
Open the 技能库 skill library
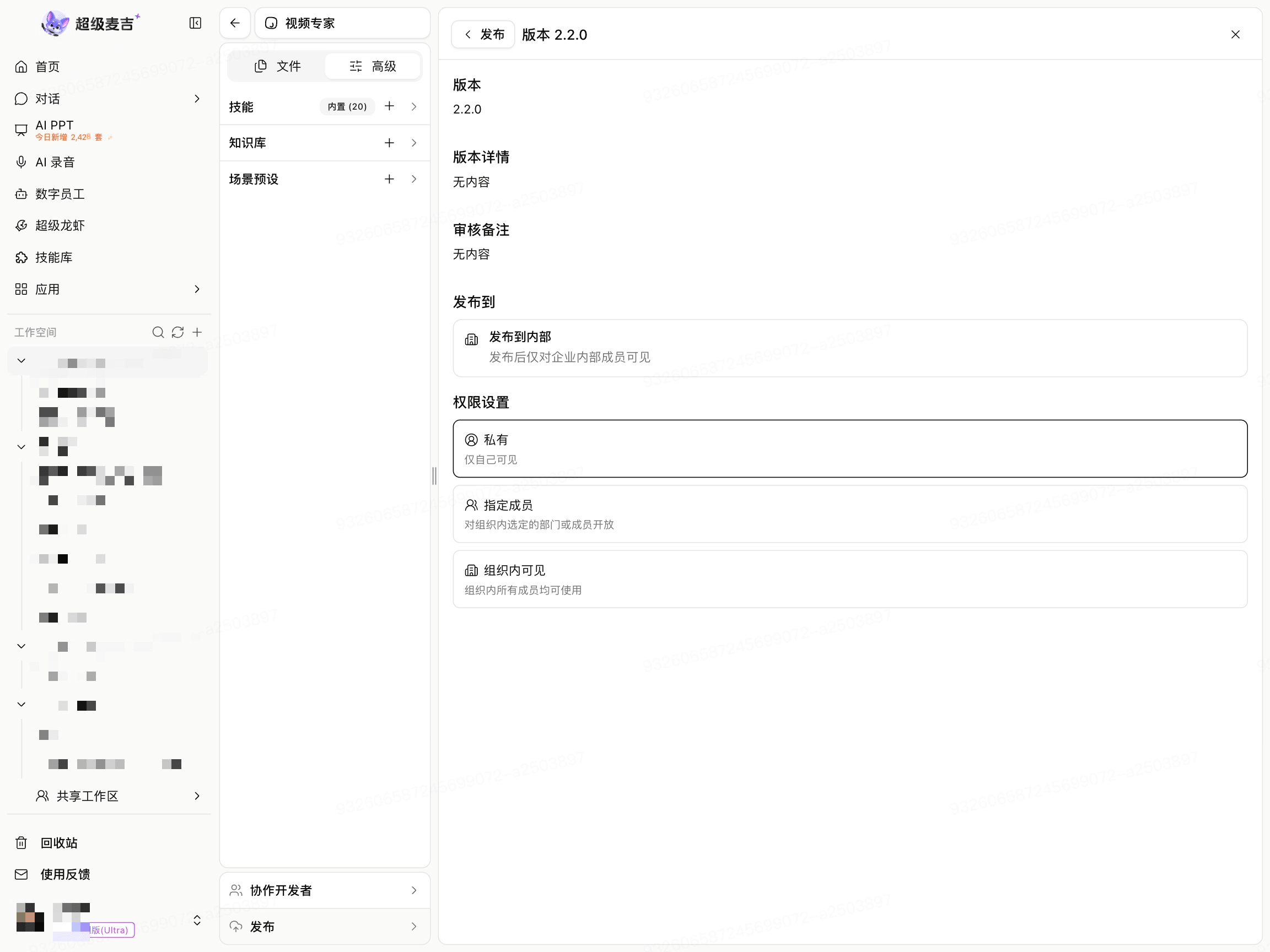pos(109,257)
